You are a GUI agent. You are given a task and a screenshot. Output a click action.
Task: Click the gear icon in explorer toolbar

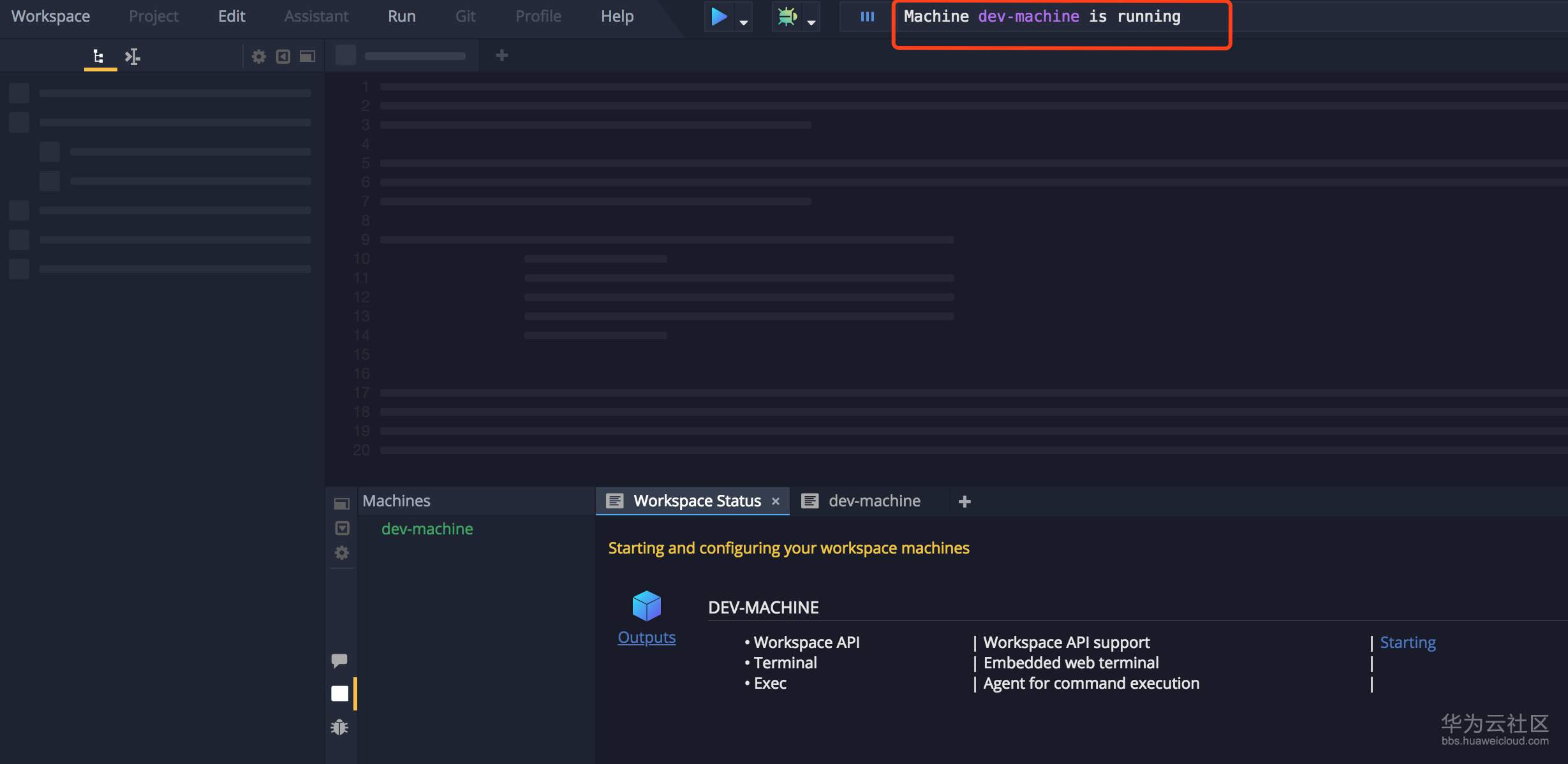pyautogui.click(x=258, y=57)
